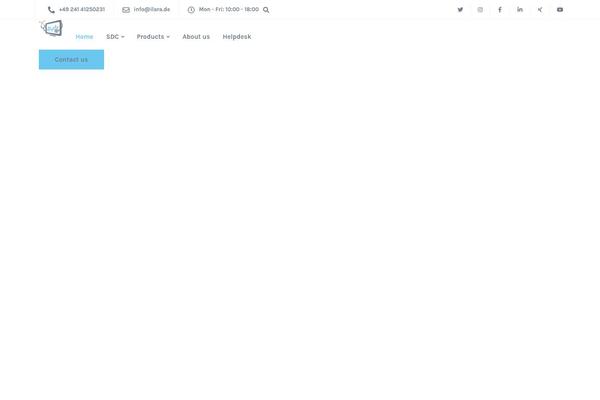
Task: Open the Instagram social link
Action: 480,10
